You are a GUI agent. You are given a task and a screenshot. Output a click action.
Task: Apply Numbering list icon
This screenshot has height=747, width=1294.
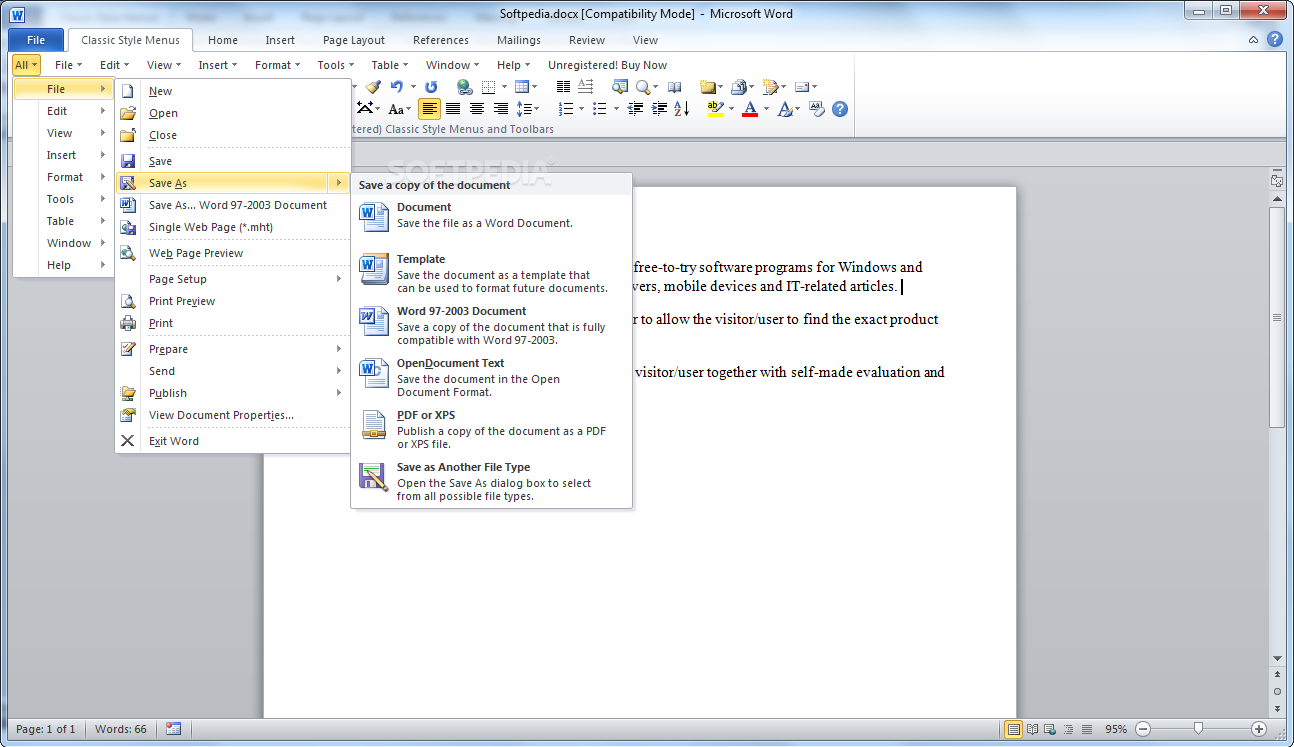point(565,109)
